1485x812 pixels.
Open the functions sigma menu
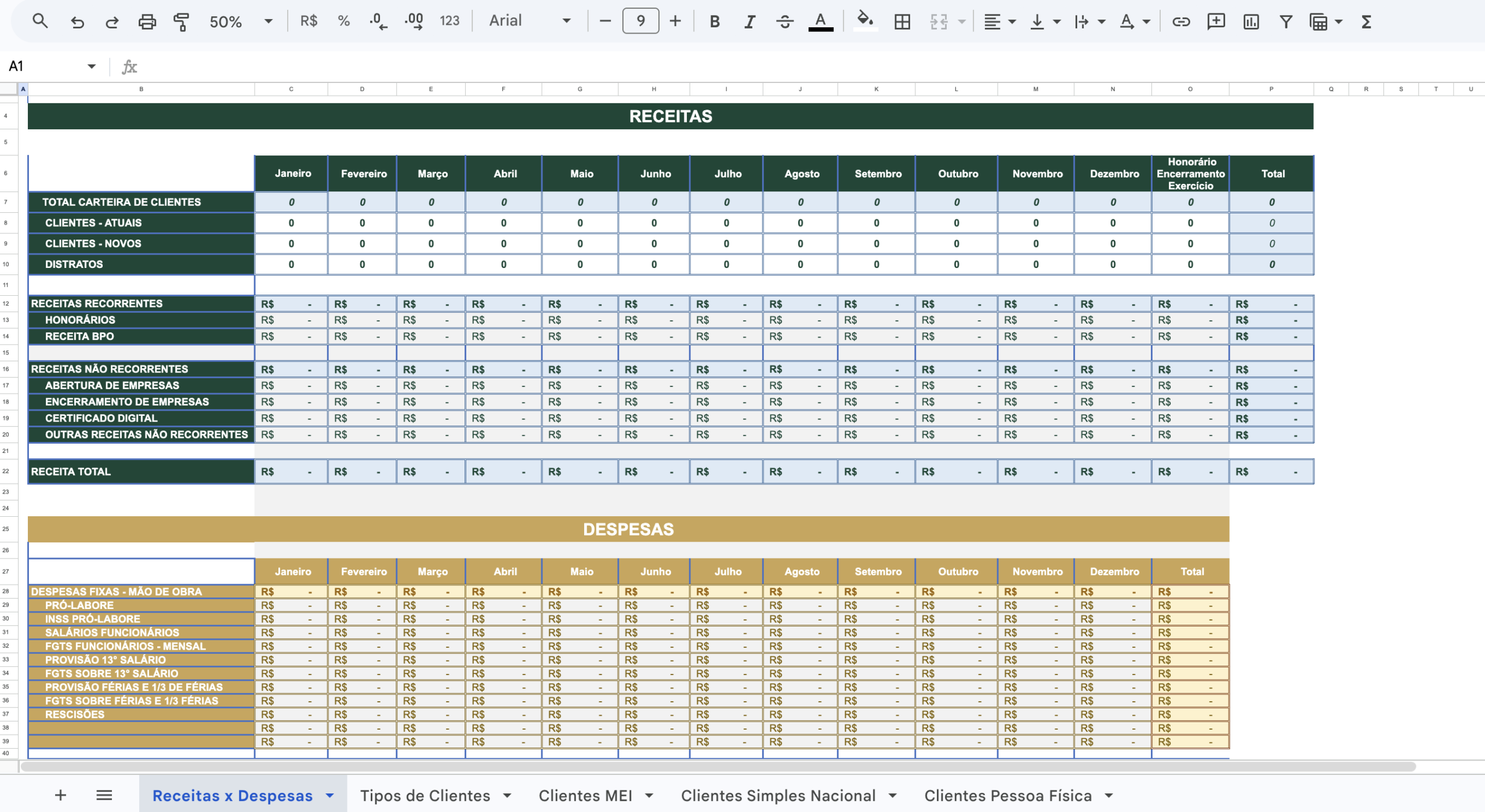[1366, 21]
